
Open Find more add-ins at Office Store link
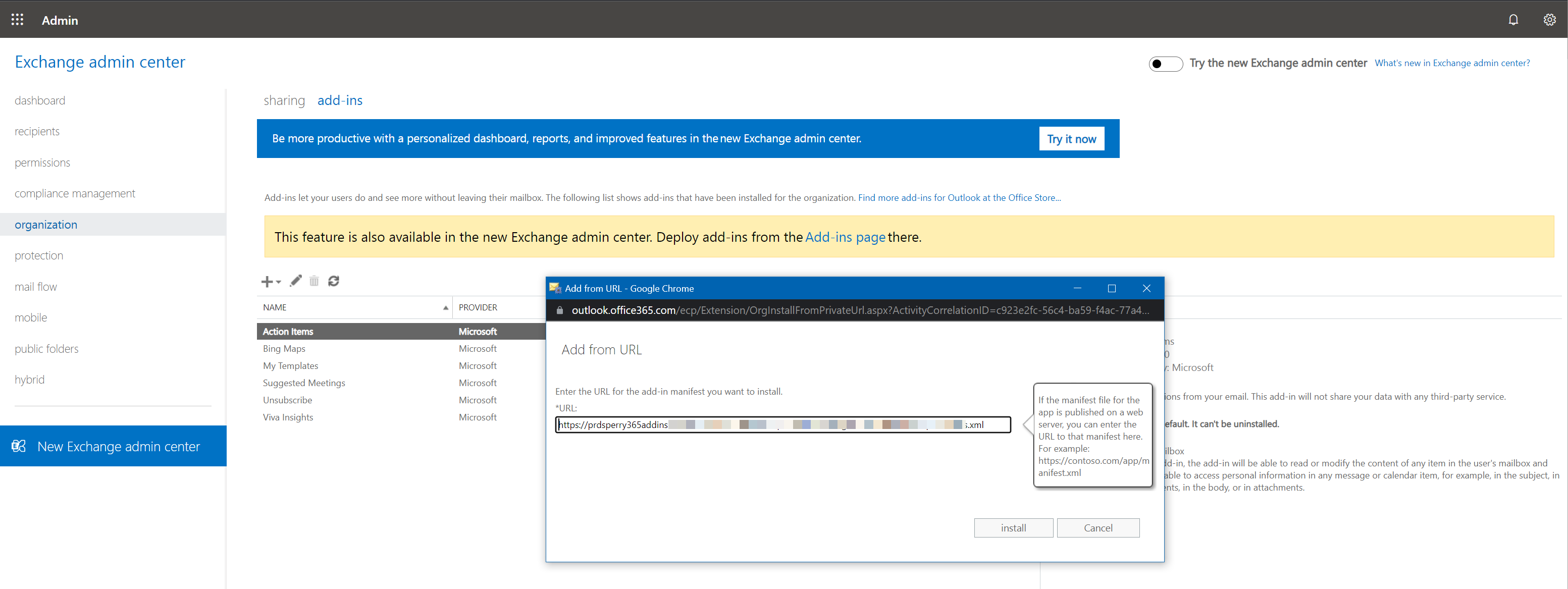pyautogui.click(x=959, y=198)
